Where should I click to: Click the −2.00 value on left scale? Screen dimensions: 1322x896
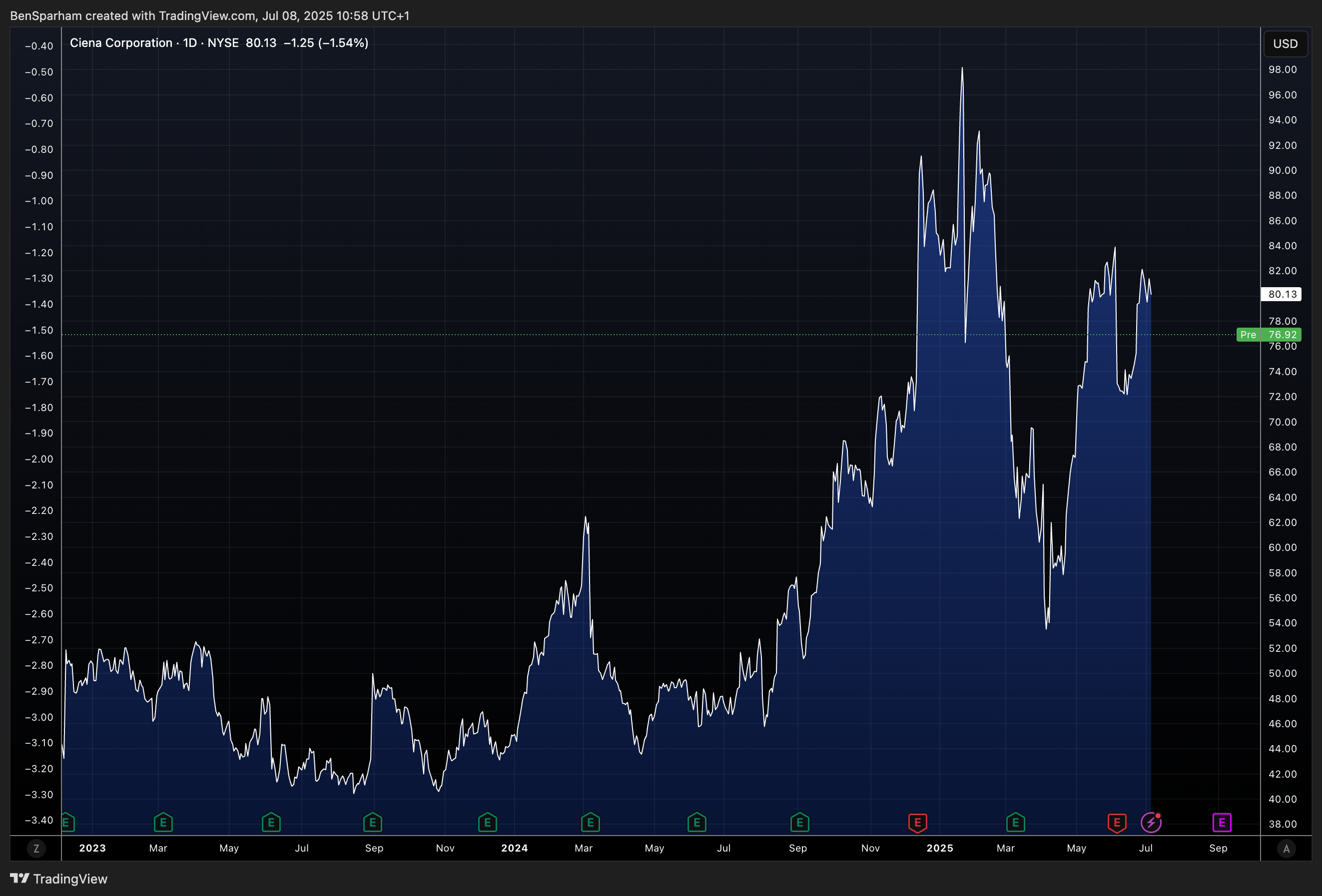pyautogui.click(x=38, y=459)
